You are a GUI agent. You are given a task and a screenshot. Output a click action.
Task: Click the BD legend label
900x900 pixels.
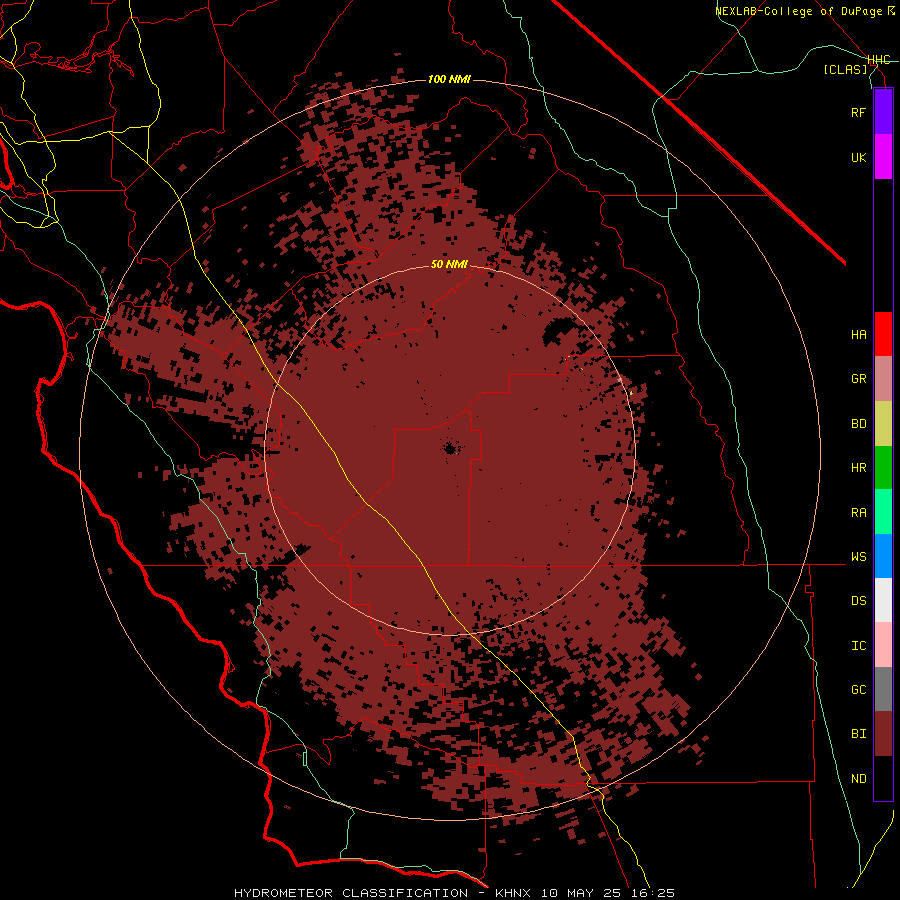(x=859, y=424)
